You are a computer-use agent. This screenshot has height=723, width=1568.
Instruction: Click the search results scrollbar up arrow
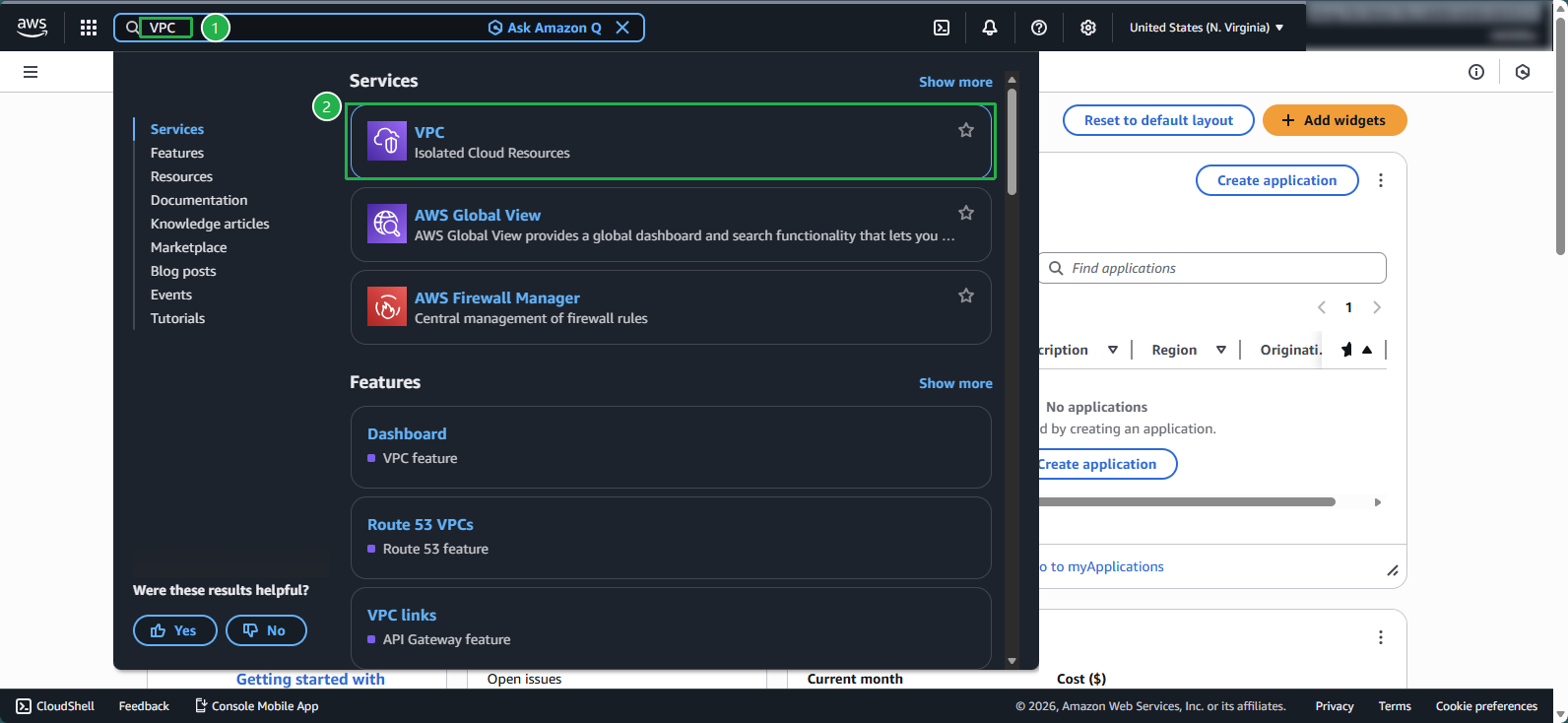click(1012, 80)
